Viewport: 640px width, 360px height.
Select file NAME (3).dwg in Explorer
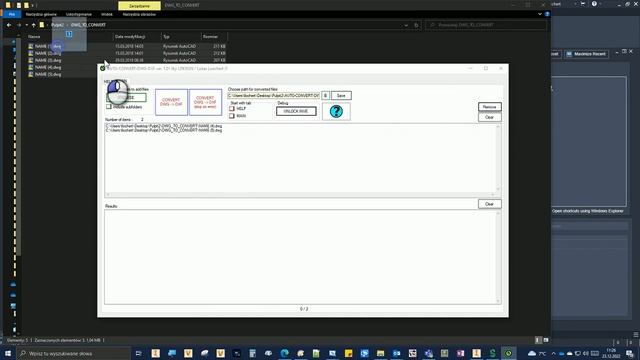pos(48,60)
